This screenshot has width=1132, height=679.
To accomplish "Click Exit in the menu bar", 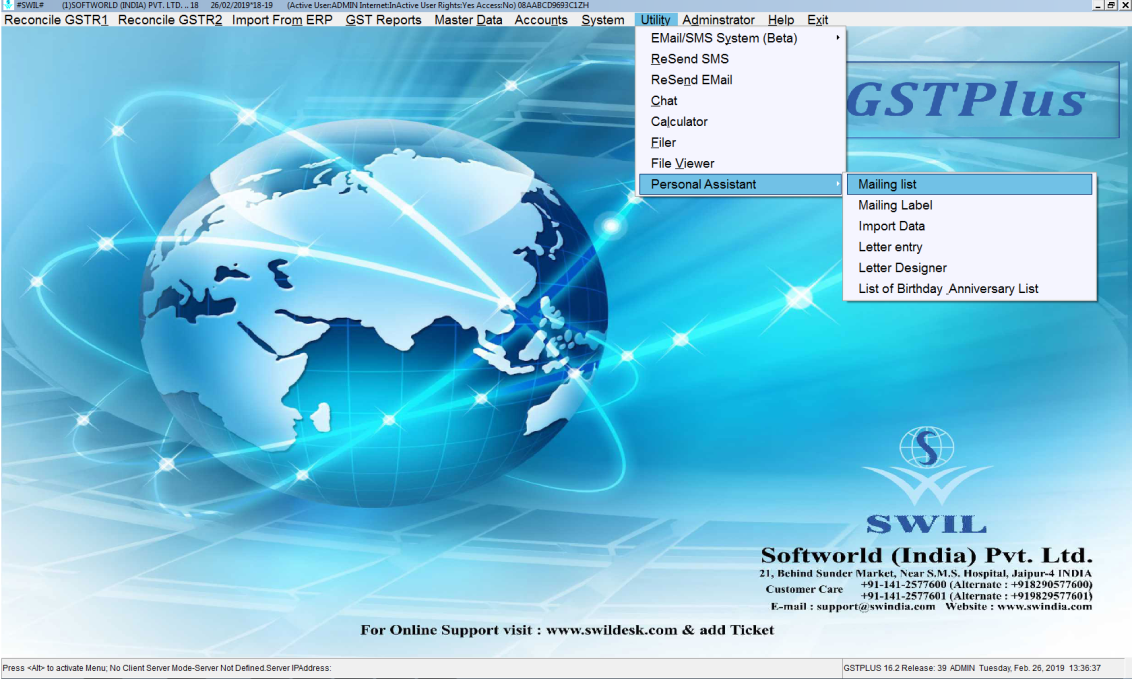I will click(x=817, y=20).
